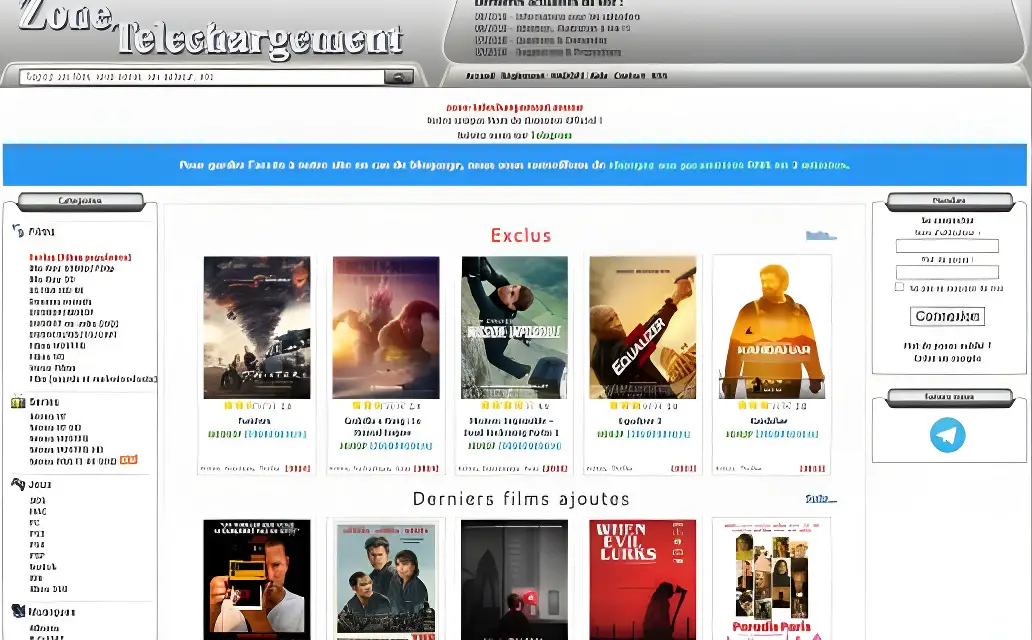Focus the password field in the login panel
This screenshot has width=1032, height=640.
(x=947, y=272)
